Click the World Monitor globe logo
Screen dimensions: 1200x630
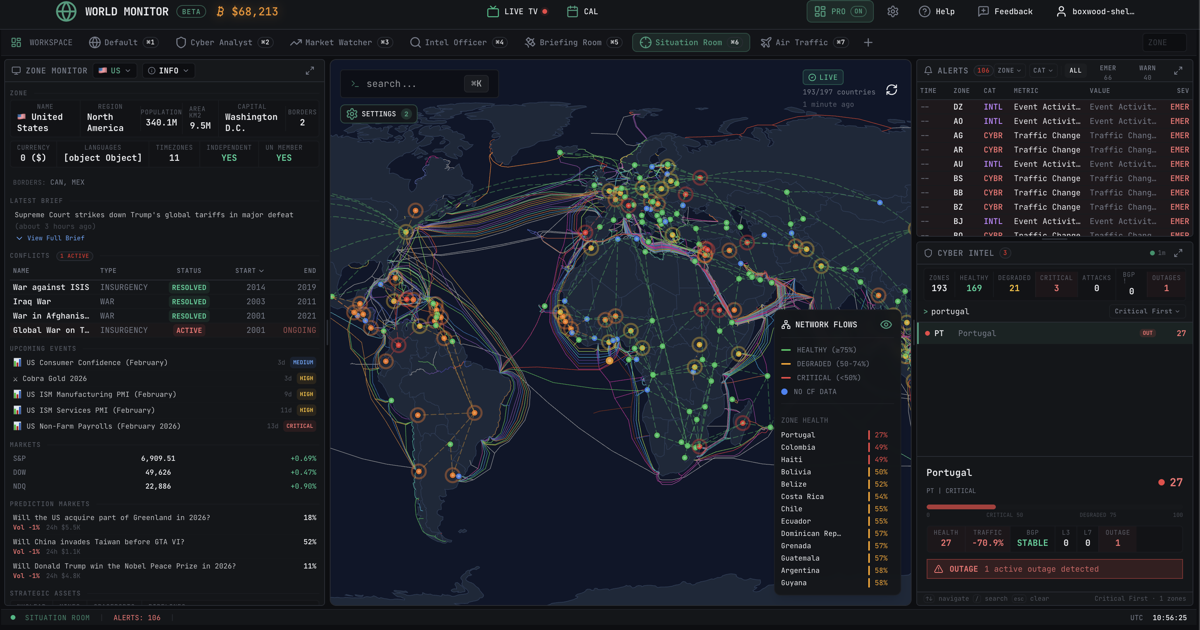(66, 12)
